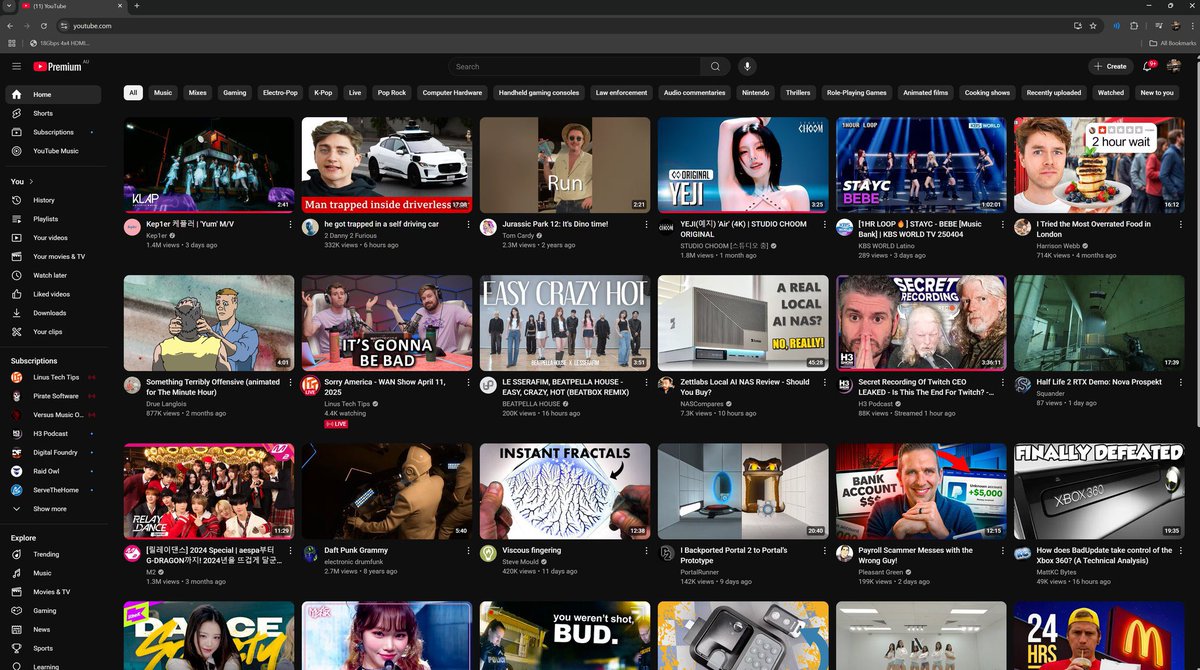
Task: Open Tom Cardy channel link
Action: tap(518, 235)
